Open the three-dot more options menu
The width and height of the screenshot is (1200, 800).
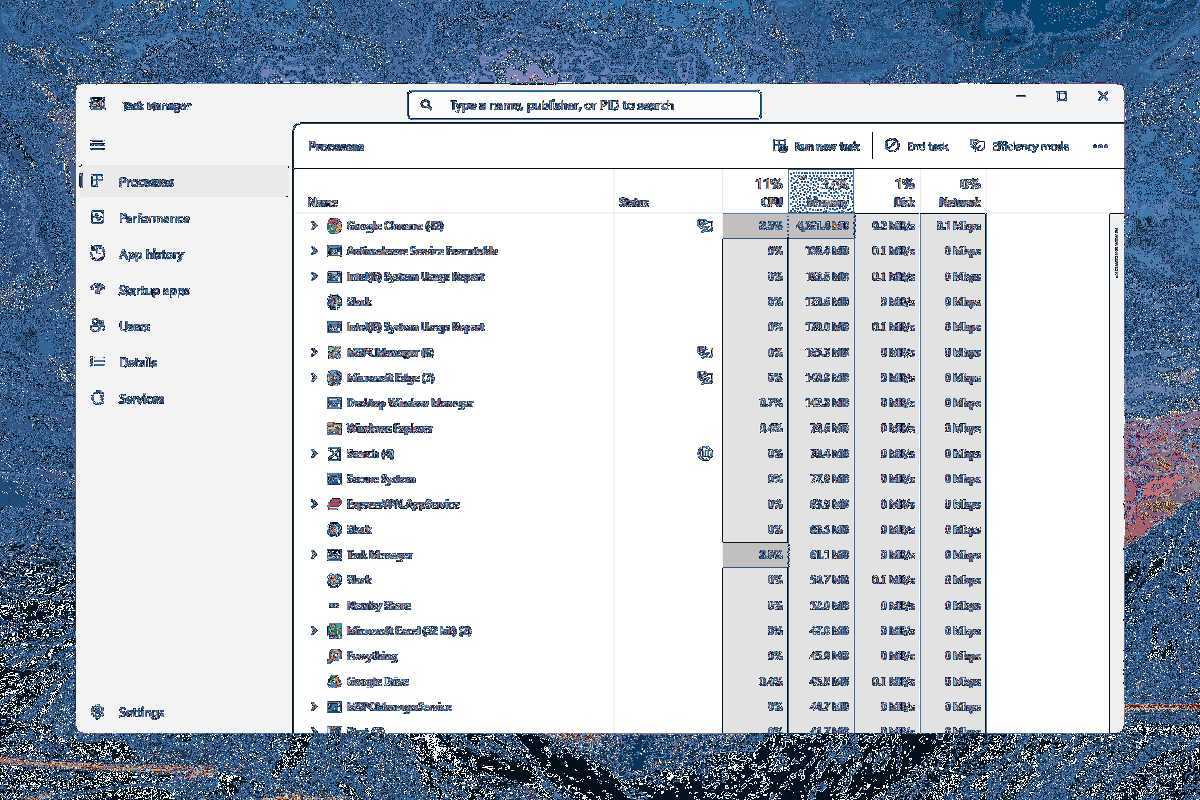(x=1100, y=146)
